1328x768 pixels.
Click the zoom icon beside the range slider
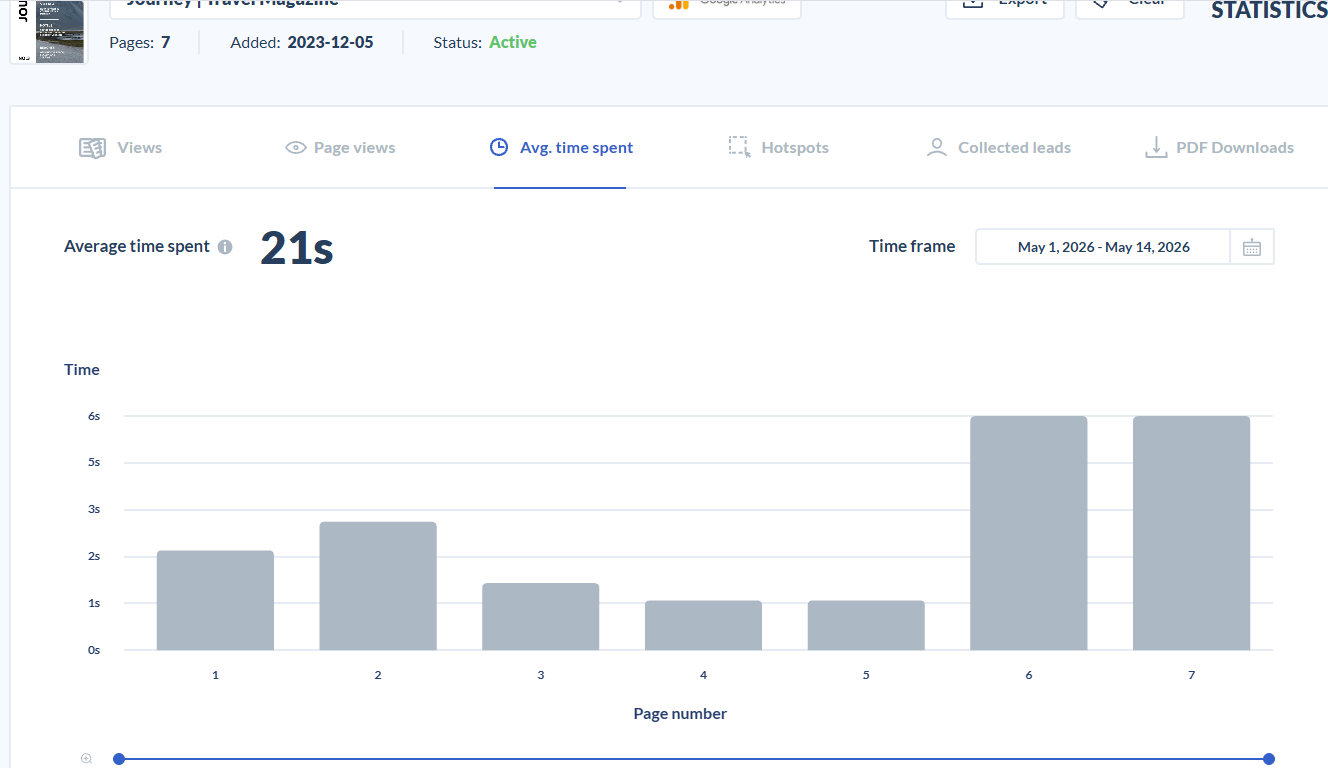(x=87, y=759)
